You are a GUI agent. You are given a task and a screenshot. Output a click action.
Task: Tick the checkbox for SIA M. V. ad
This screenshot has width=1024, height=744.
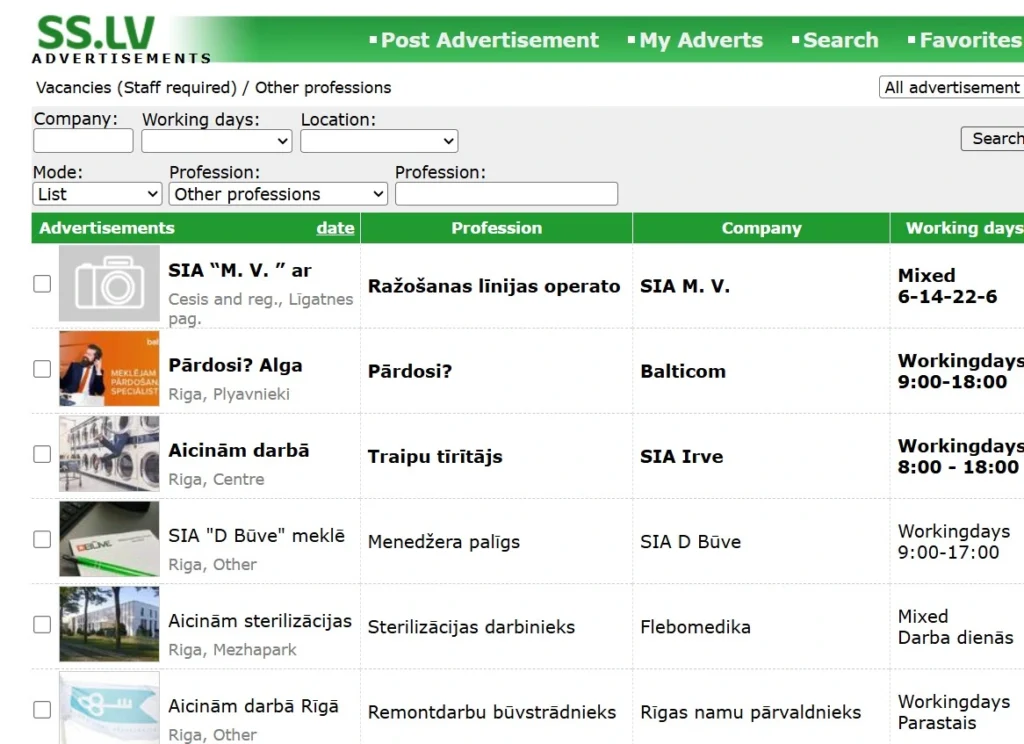coord(42,283)
